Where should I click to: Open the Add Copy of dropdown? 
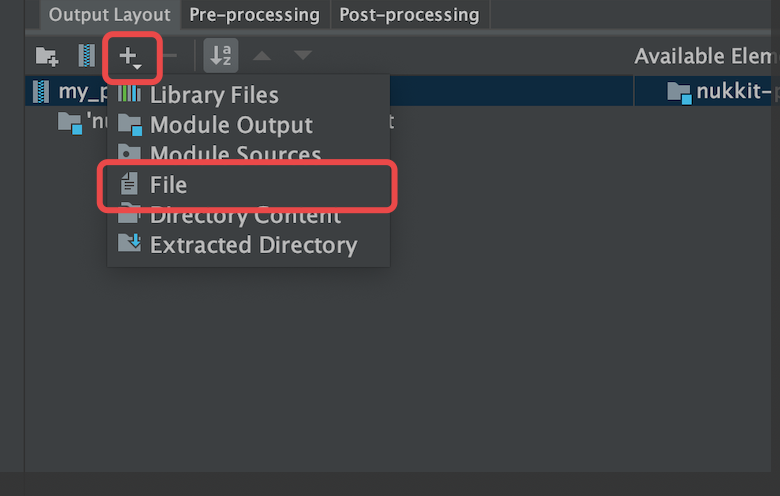point(131,58)
